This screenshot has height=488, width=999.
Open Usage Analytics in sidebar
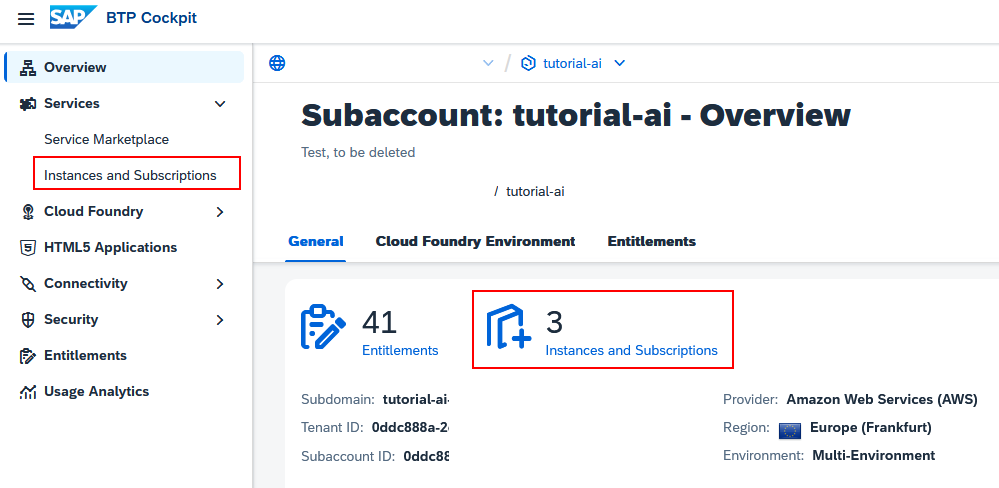click(96, 392)
